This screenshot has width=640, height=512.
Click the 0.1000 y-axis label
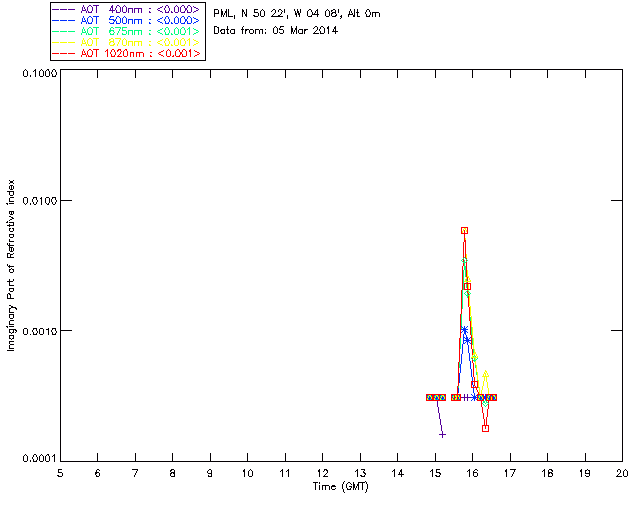click(x=39, y=73)
